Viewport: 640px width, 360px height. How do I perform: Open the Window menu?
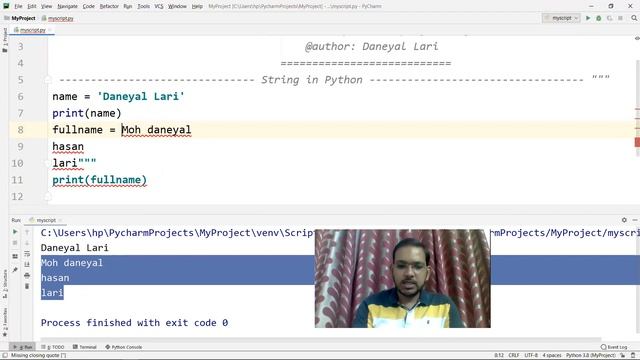point(177,6)
